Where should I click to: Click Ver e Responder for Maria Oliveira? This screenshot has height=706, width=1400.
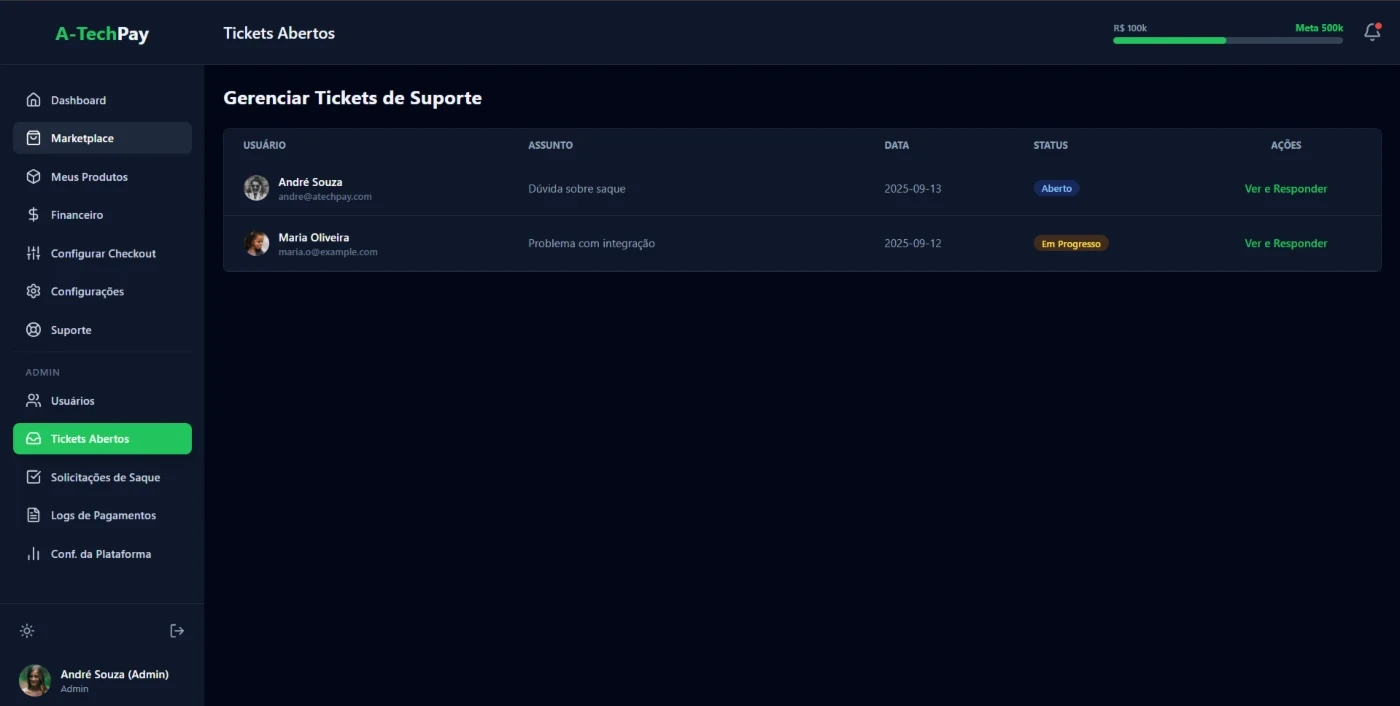pyautogui.click(x=1285, y=243)
